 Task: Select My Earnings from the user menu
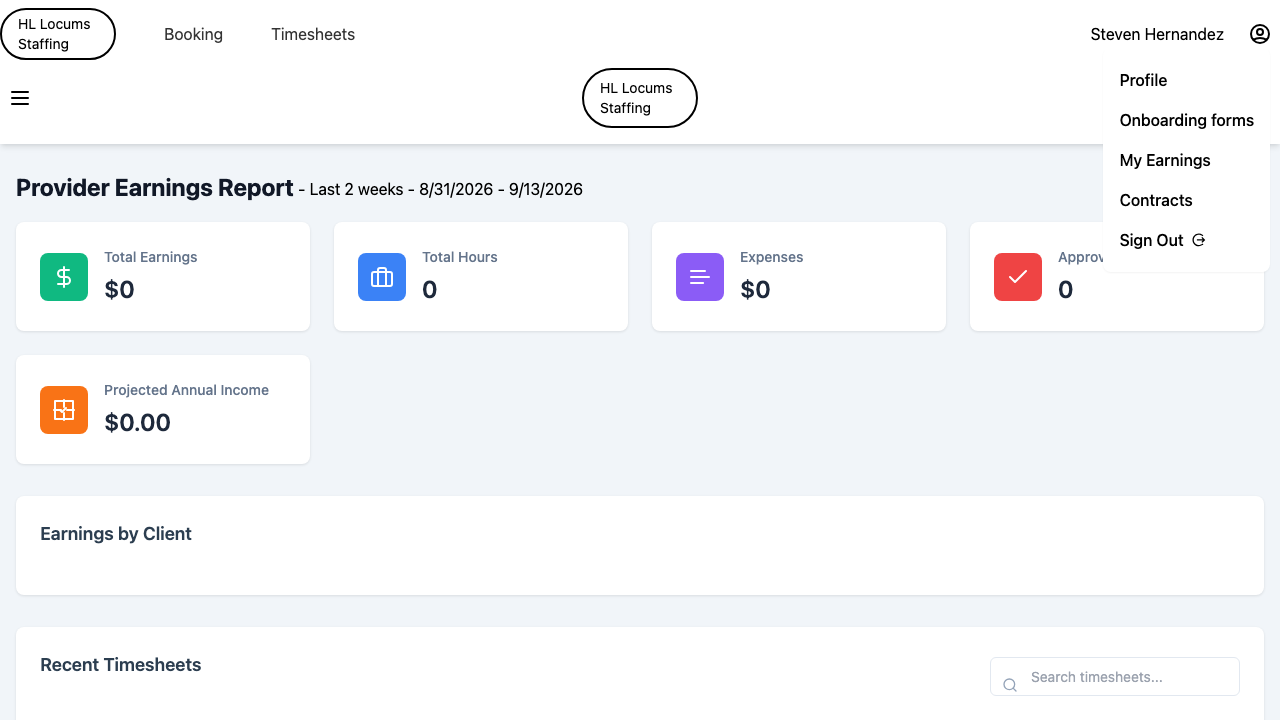(1165, 160)
